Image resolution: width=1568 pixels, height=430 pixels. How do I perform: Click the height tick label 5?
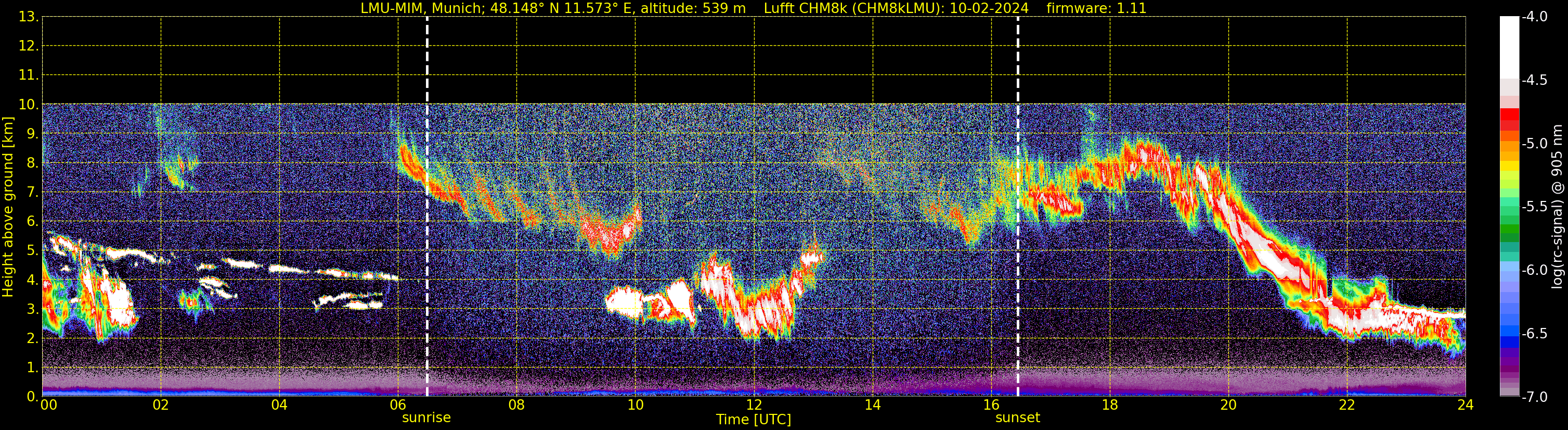pos(32,251)
